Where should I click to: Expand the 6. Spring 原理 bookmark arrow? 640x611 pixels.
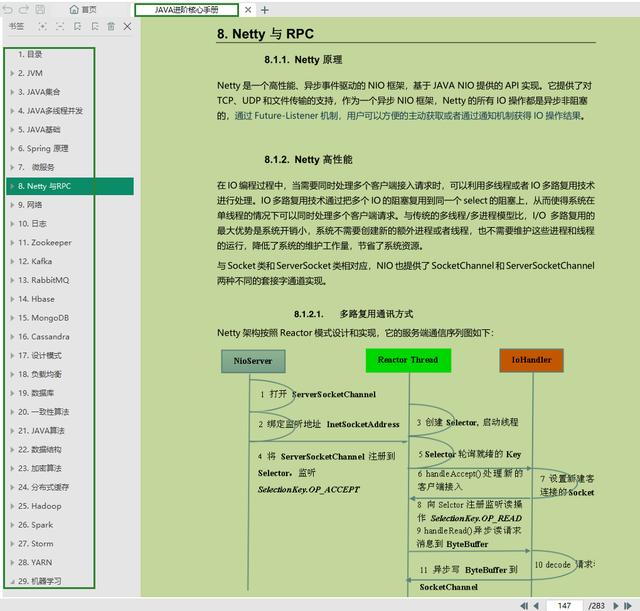[x=12, y=149]
